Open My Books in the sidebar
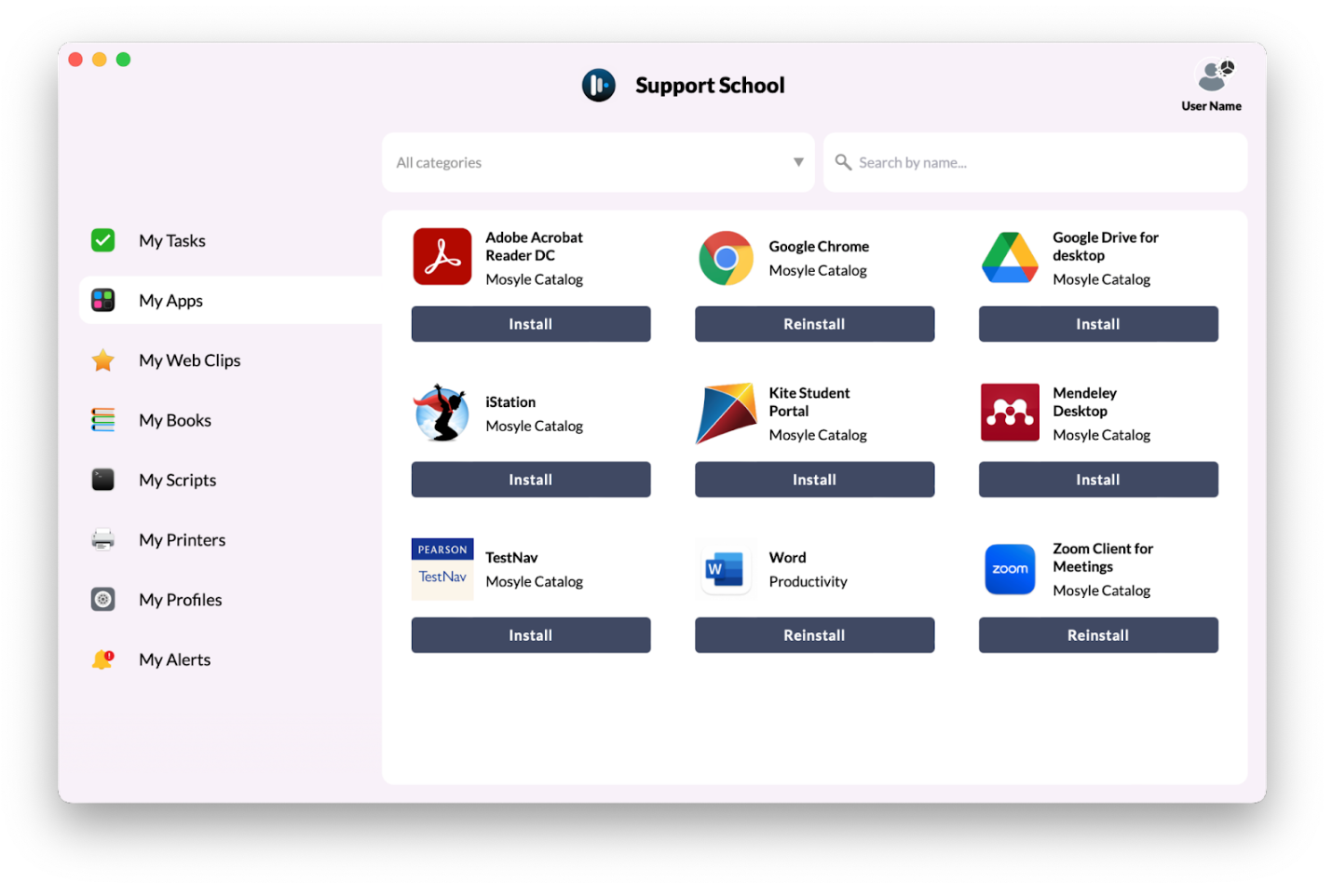 point(175,420)
